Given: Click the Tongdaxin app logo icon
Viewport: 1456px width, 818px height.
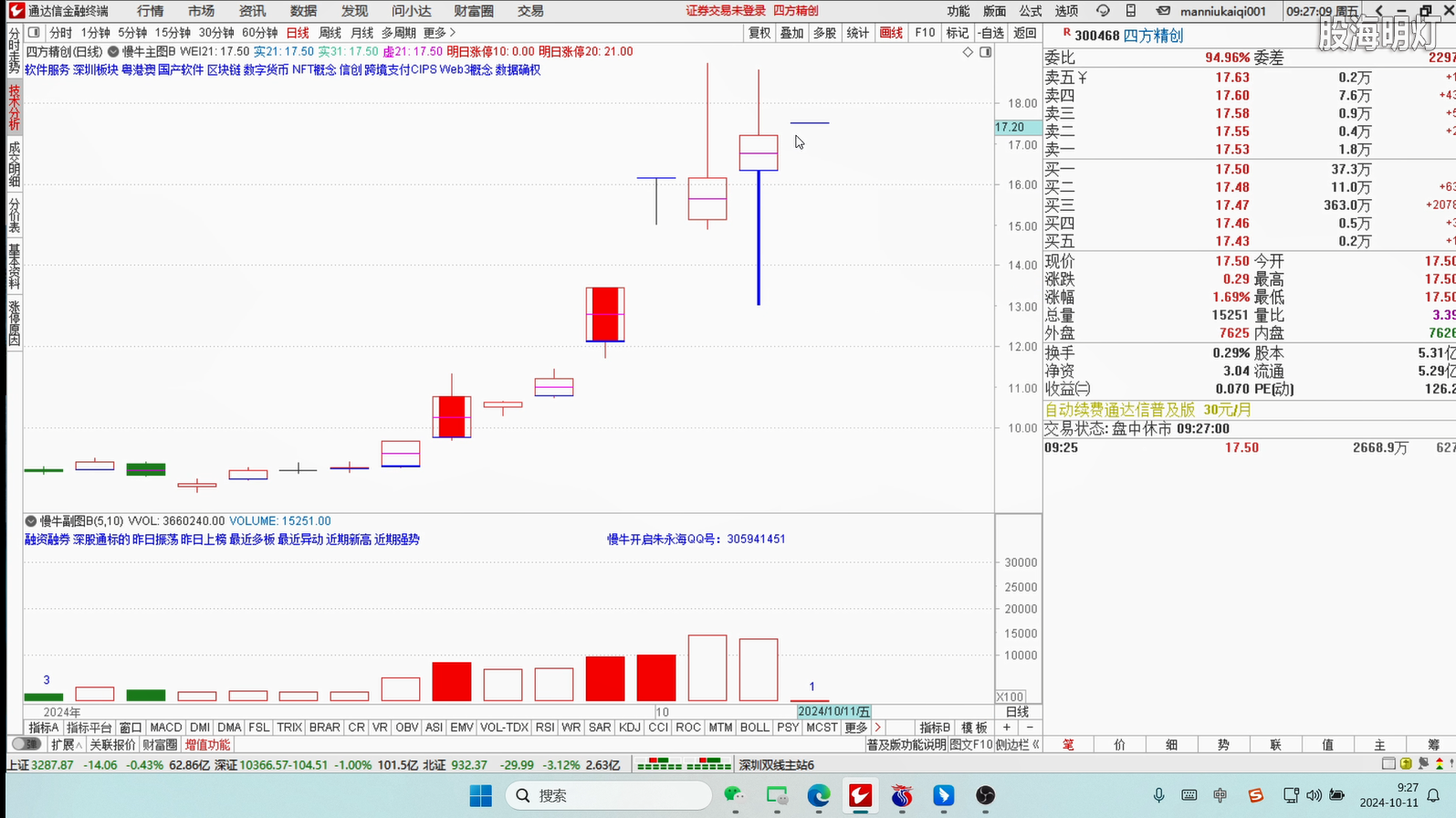Looking at the screenshot, I should click(x=16, y=11).
